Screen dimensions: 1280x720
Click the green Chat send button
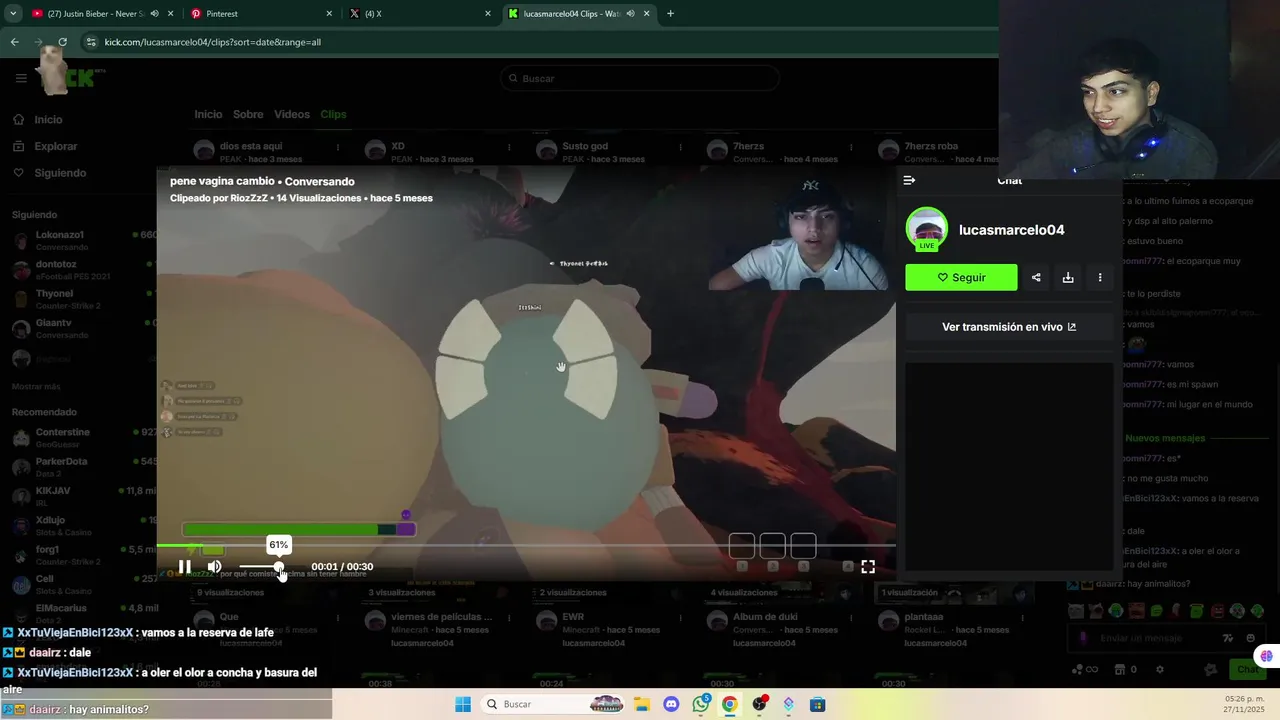click(x=1247, y=669)
